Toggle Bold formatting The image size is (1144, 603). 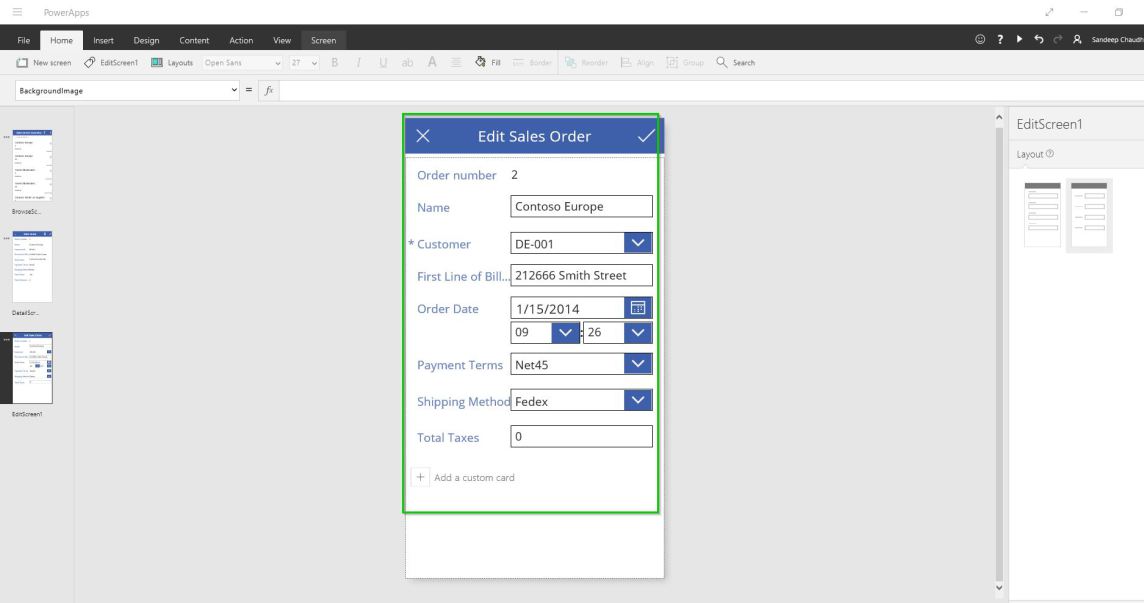(335, 63)
